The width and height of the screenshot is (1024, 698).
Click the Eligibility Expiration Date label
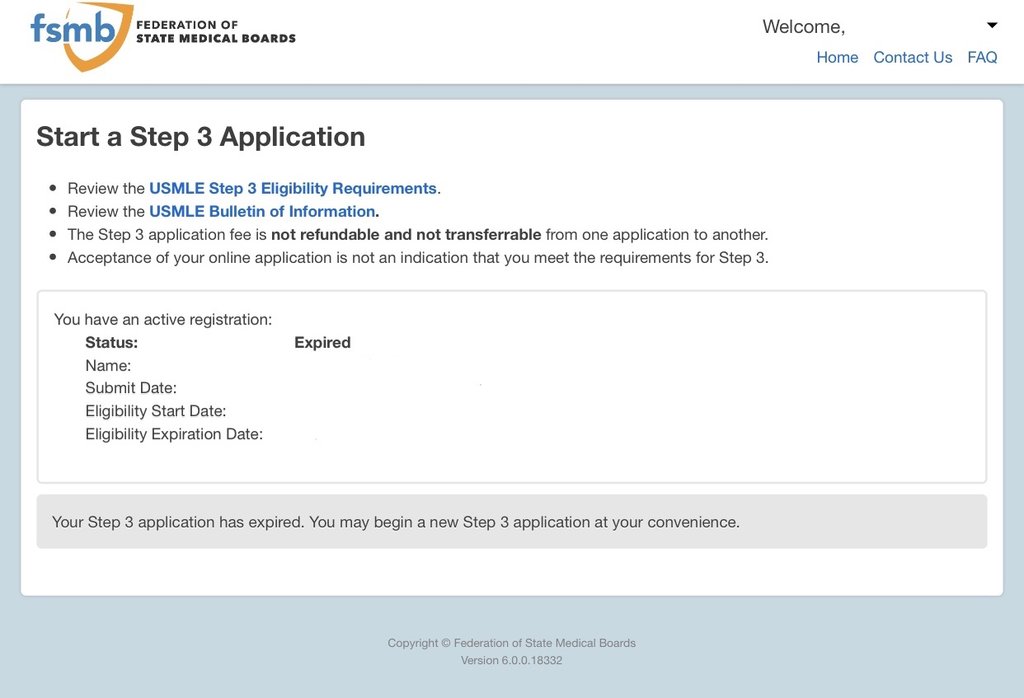tap(174, 434)
